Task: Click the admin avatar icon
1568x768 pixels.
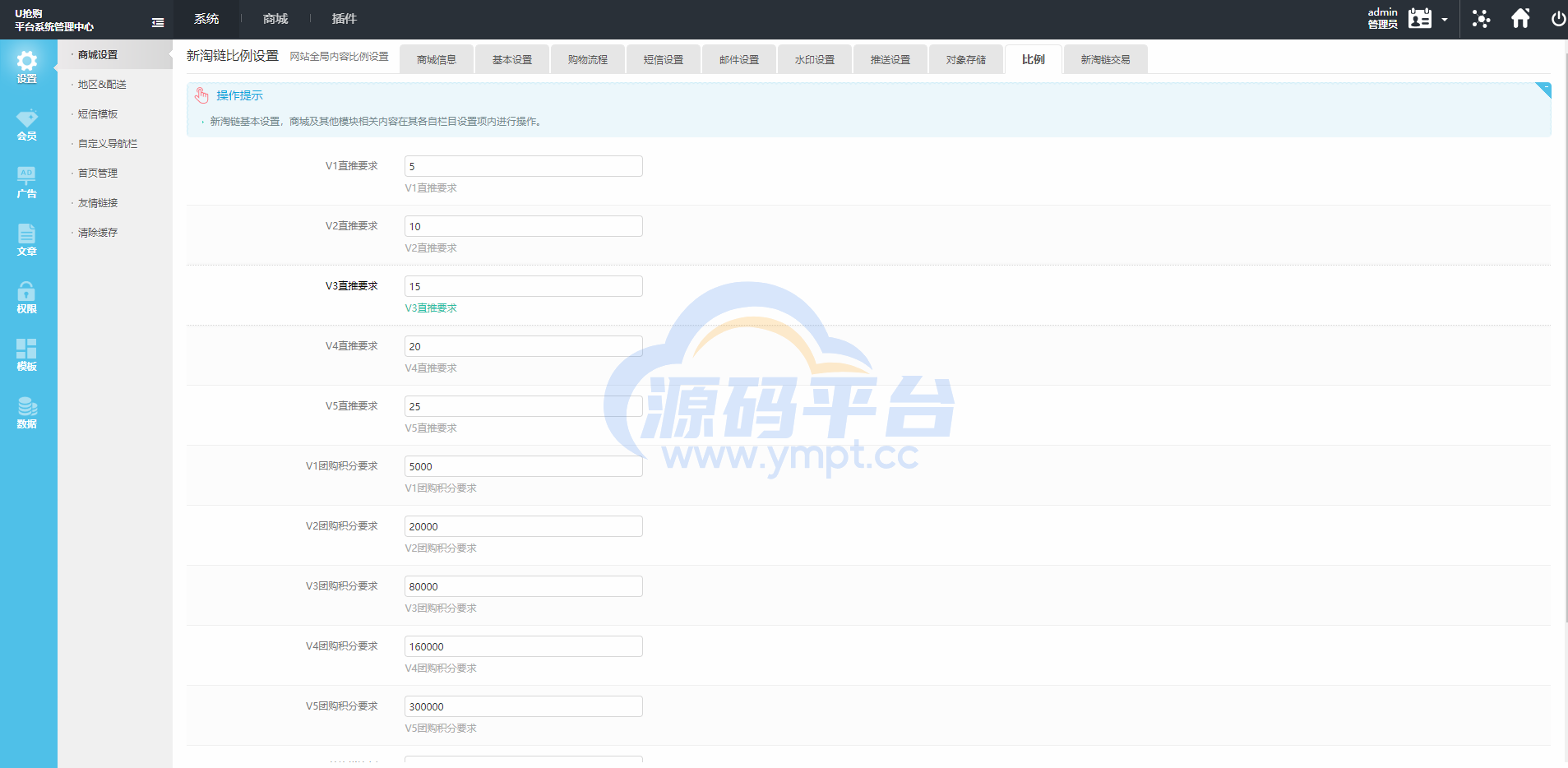Action: pyautogui.click(x=1419, y=18)
